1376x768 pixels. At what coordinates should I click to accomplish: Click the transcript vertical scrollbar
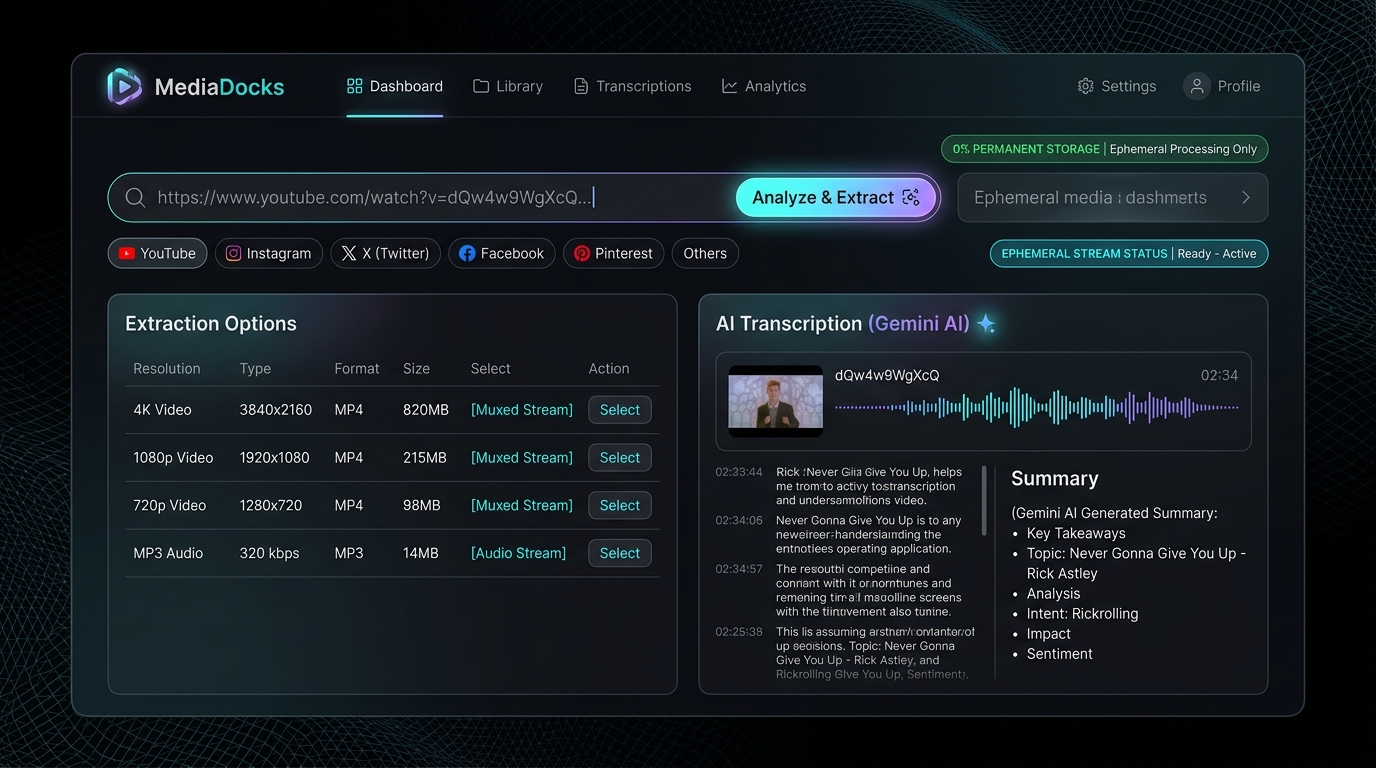984,500
